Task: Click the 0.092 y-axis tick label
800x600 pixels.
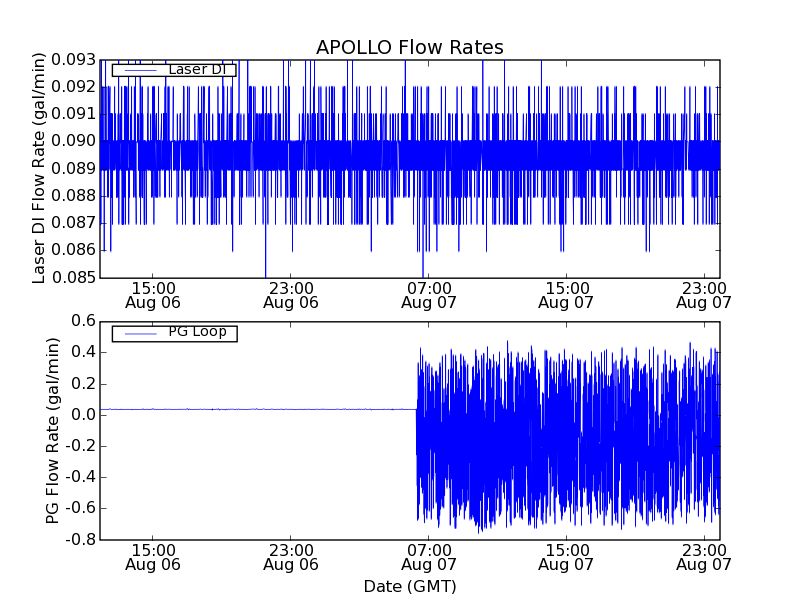Action: tap(73, 87)
